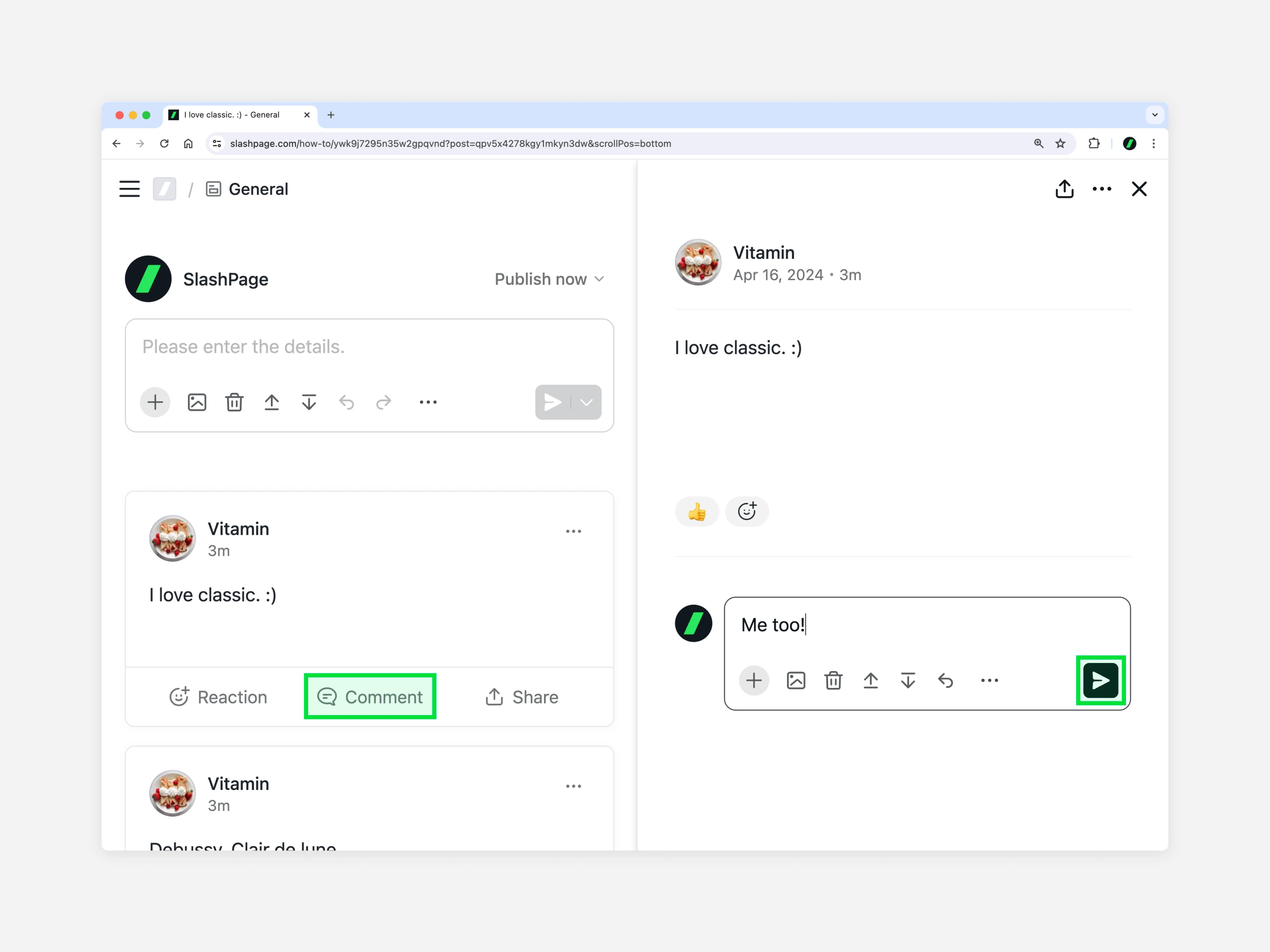Move block up in comment editor
The height and width of the screenshot is (952, 1270).
tap(870, 680)
